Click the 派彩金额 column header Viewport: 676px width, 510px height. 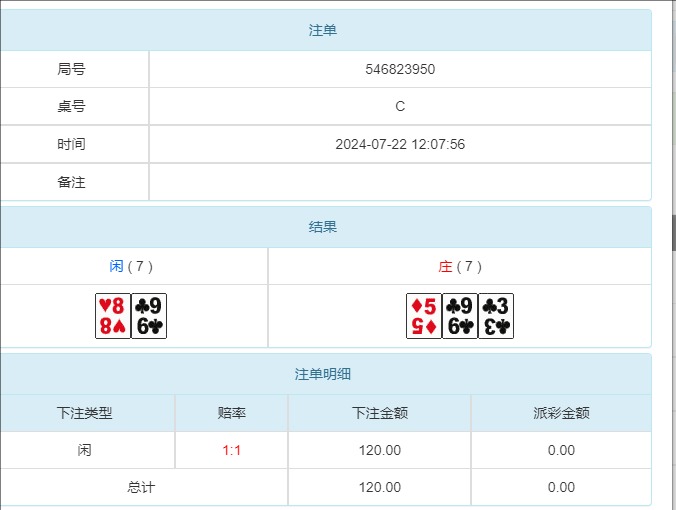561,413
